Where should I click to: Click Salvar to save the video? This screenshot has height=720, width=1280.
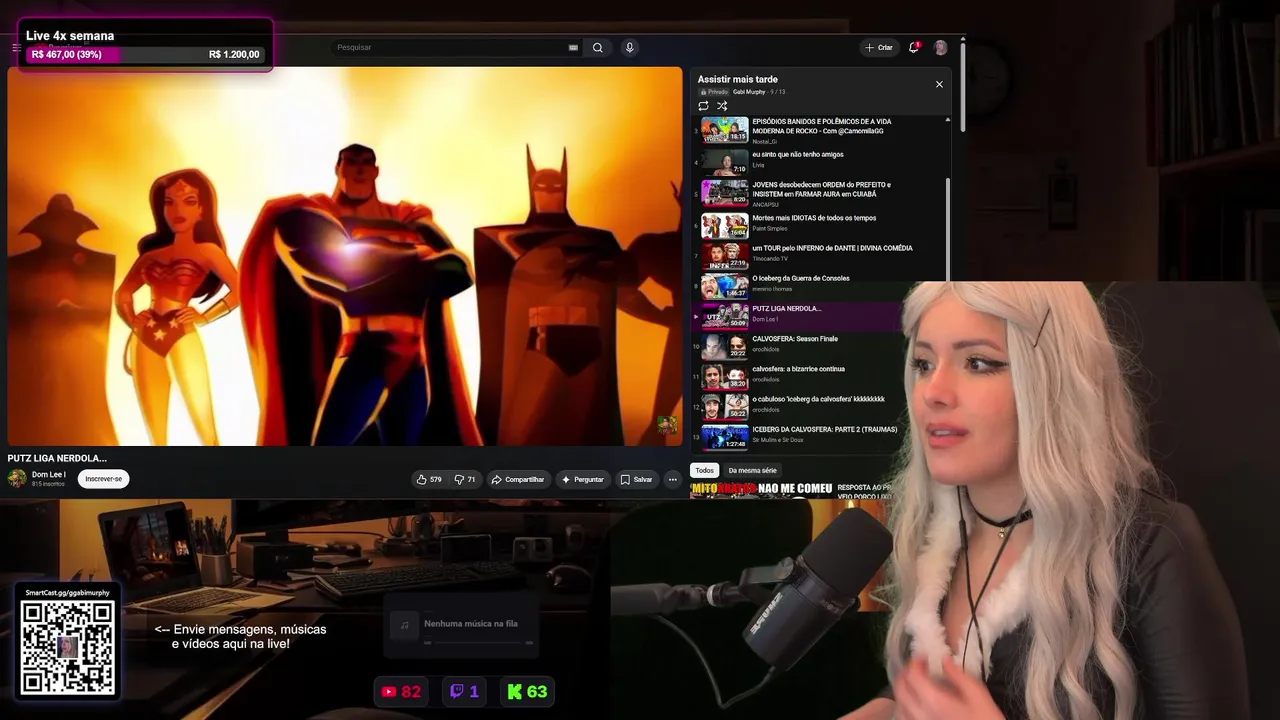[x=636, y=479]
